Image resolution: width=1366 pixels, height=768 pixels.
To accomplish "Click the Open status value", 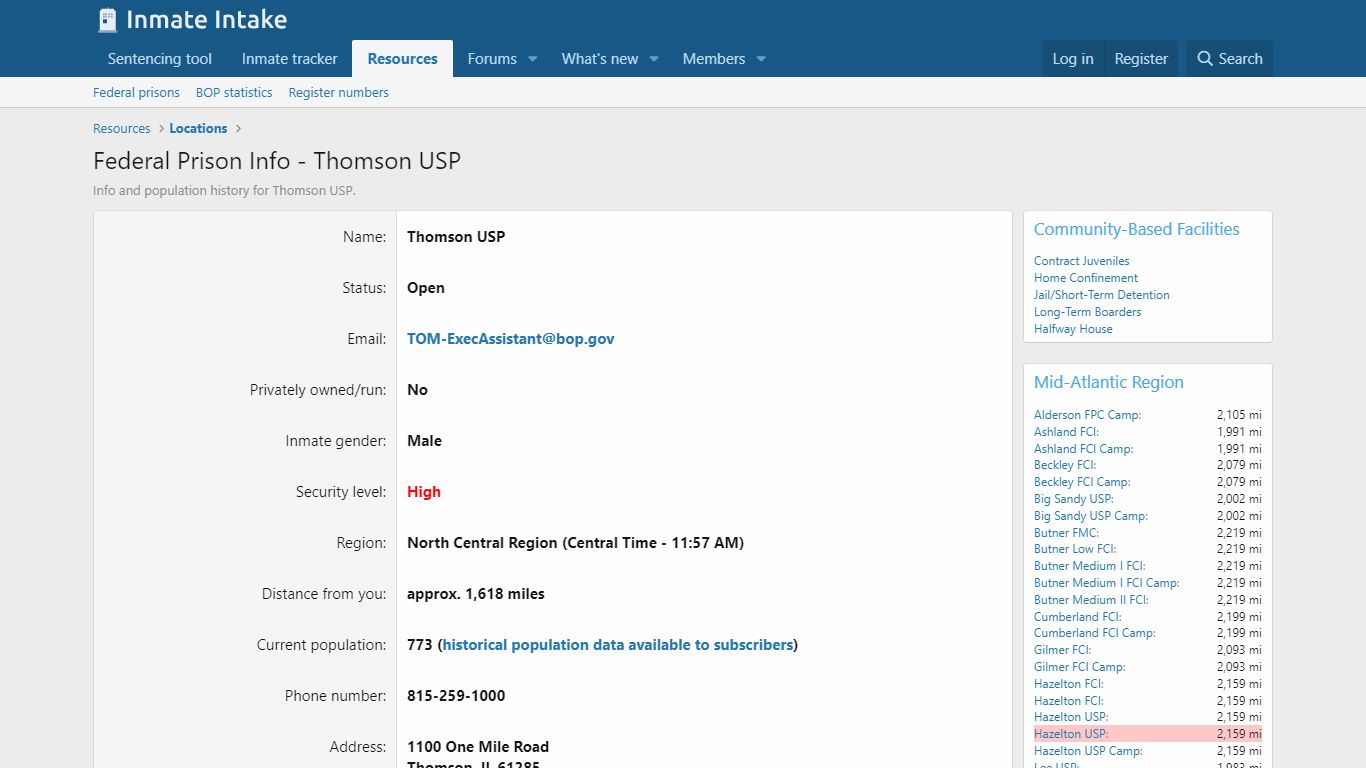I will [426, 288].
